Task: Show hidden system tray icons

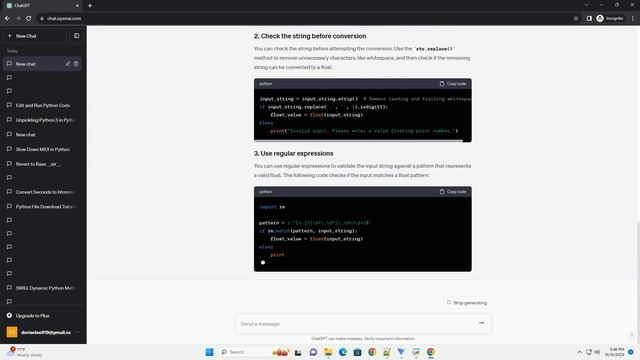Action: pyautogui.click(x=579, y=352)
